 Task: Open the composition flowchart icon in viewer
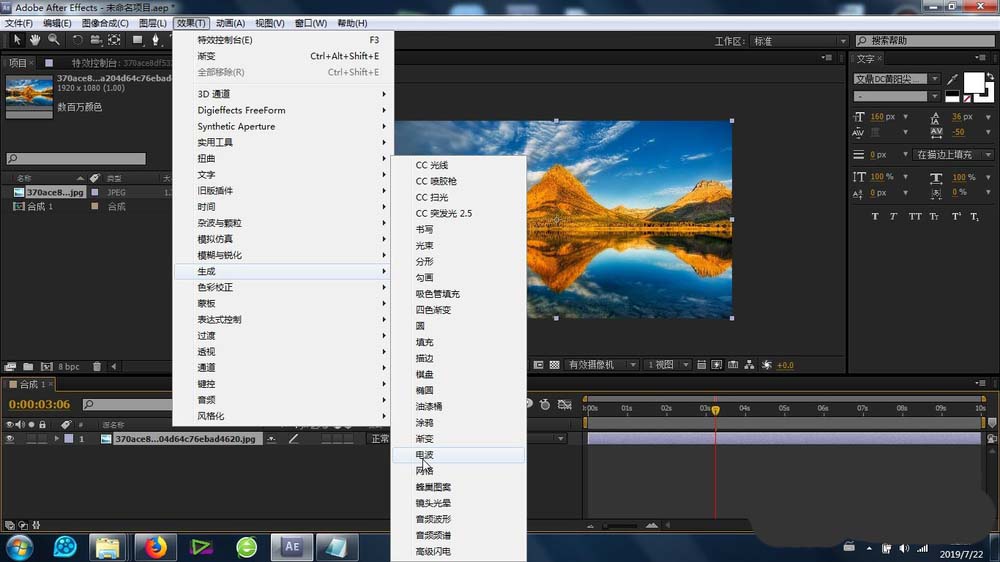pos(749,365)
